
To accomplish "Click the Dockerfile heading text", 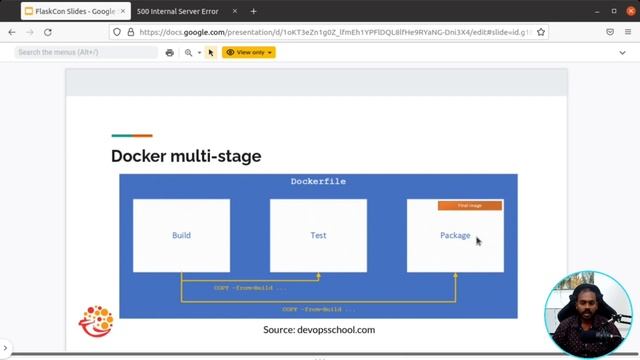I will click(x=318, y=181).
